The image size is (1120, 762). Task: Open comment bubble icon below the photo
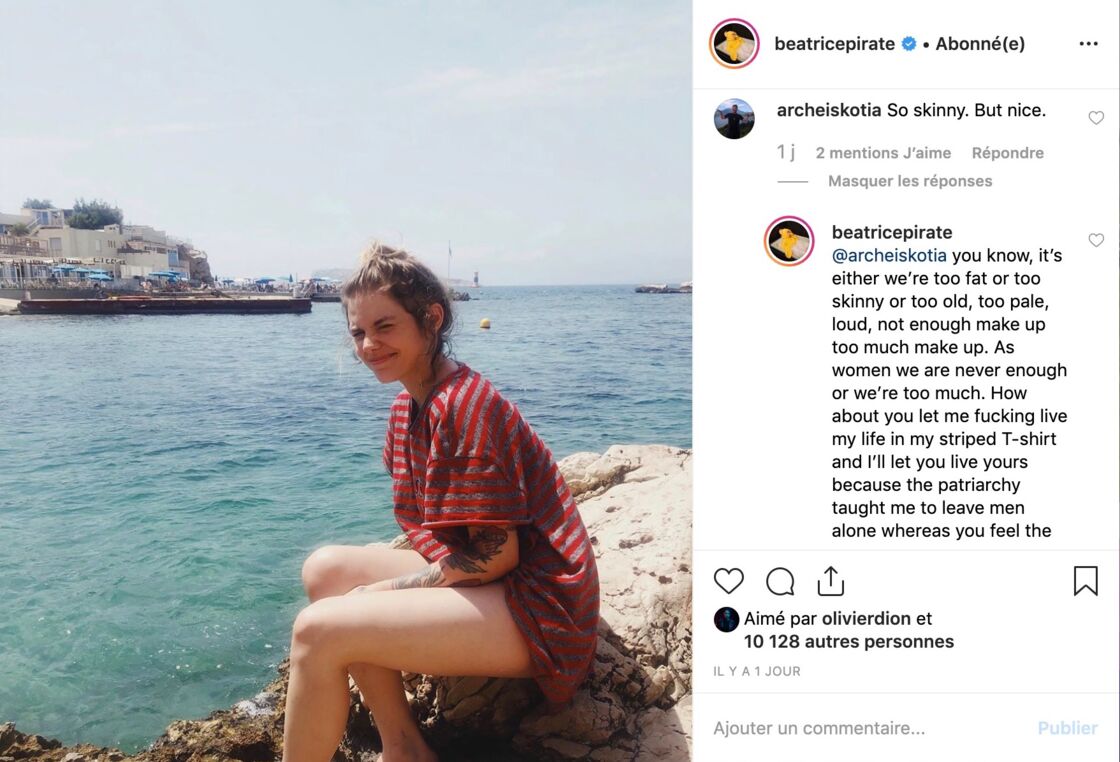[x=780, y=581]
